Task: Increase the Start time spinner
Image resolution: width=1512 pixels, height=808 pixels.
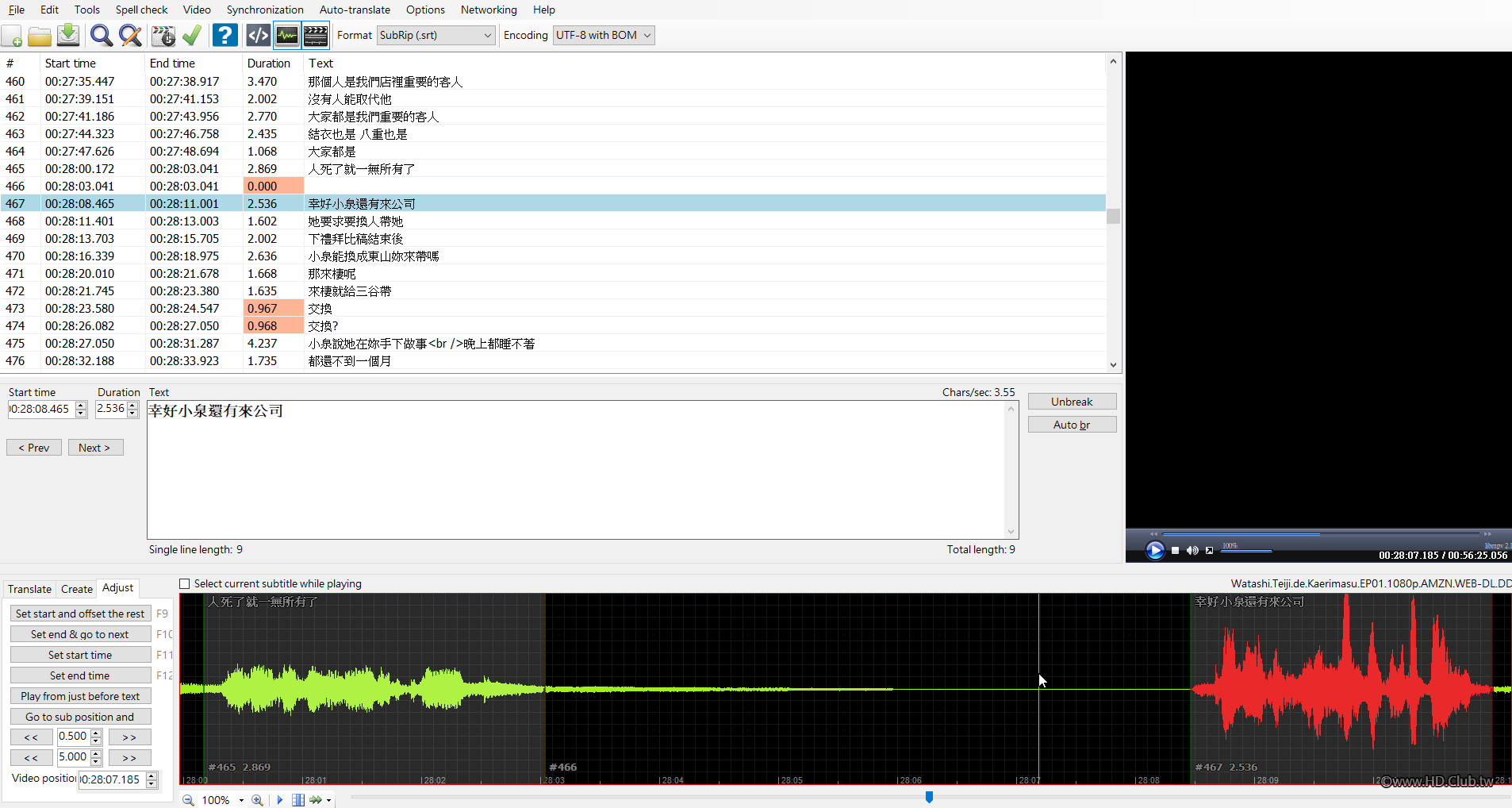Action: (x=81, y=406)
